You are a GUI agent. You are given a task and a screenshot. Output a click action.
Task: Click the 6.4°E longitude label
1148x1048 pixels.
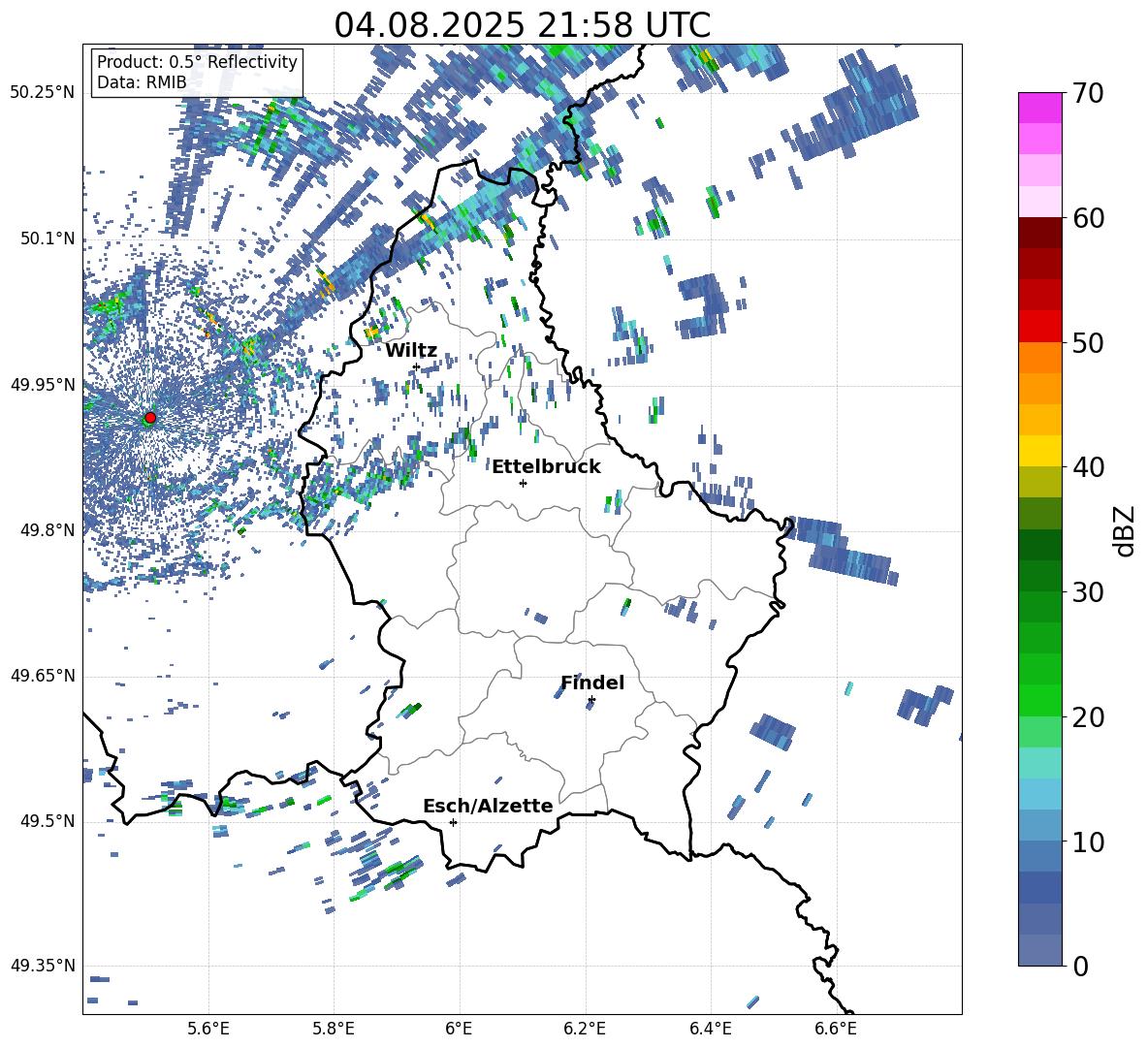click(x=710, y=1029)
